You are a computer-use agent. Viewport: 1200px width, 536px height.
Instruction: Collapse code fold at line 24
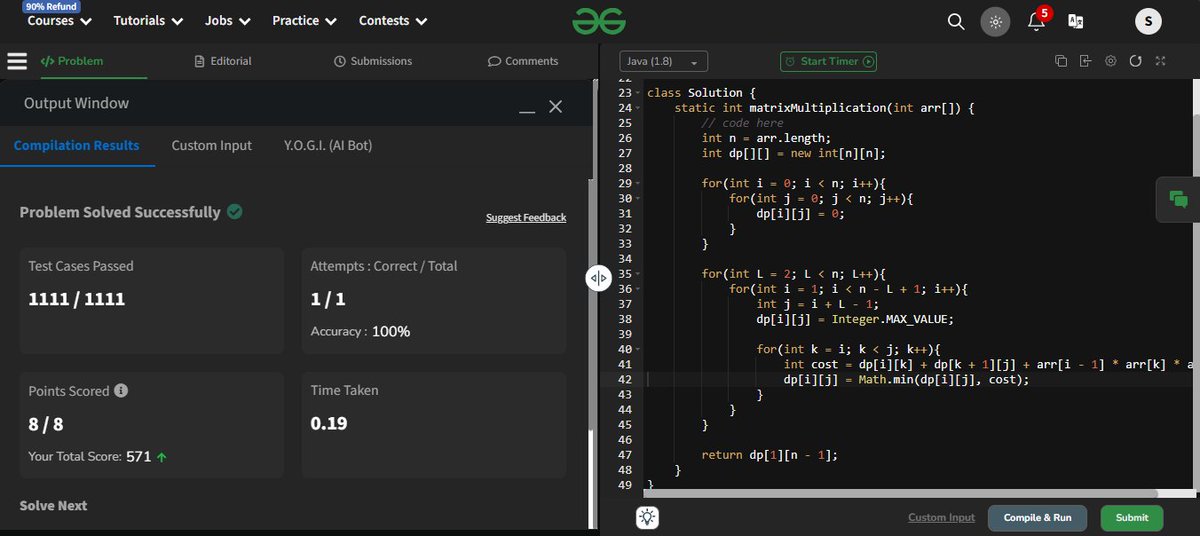(638, 108)
